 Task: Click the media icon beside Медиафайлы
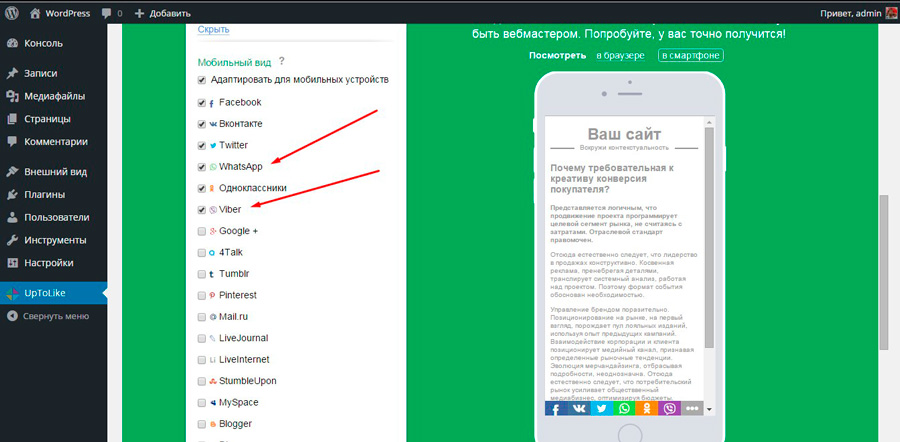coord(12,96)
